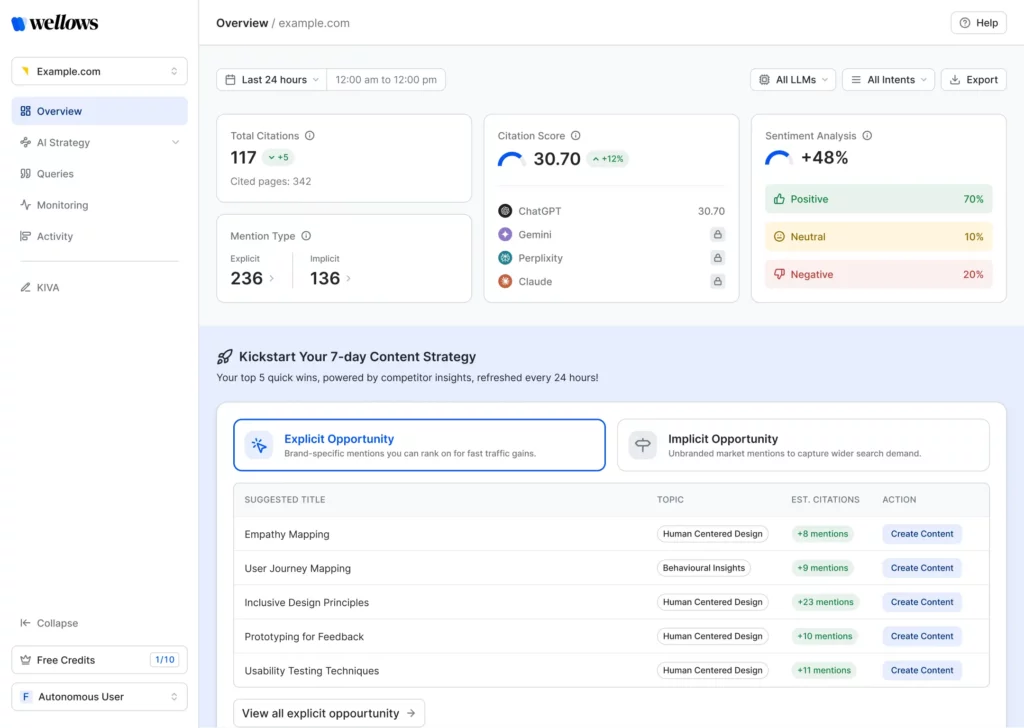
Task: Click the Positive 70% sentiment bar
Action: point(877,199)
